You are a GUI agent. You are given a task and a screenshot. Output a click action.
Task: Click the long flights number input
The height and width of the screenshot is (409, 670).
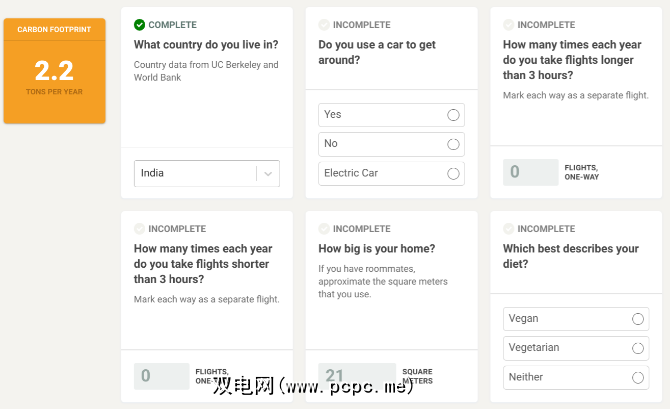[x=530, y=172]
